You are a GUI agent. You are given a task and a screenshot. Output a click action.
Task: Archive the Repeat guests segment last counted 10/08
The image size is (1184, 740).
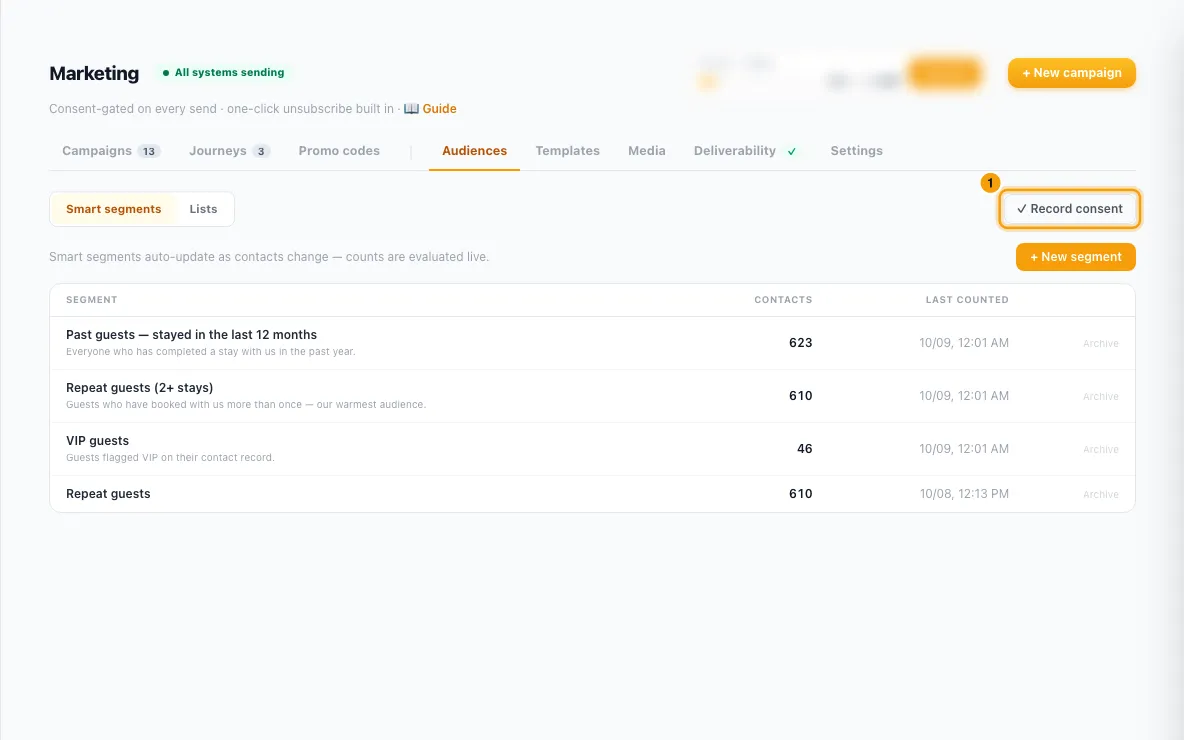click(x=1100, y=495)
